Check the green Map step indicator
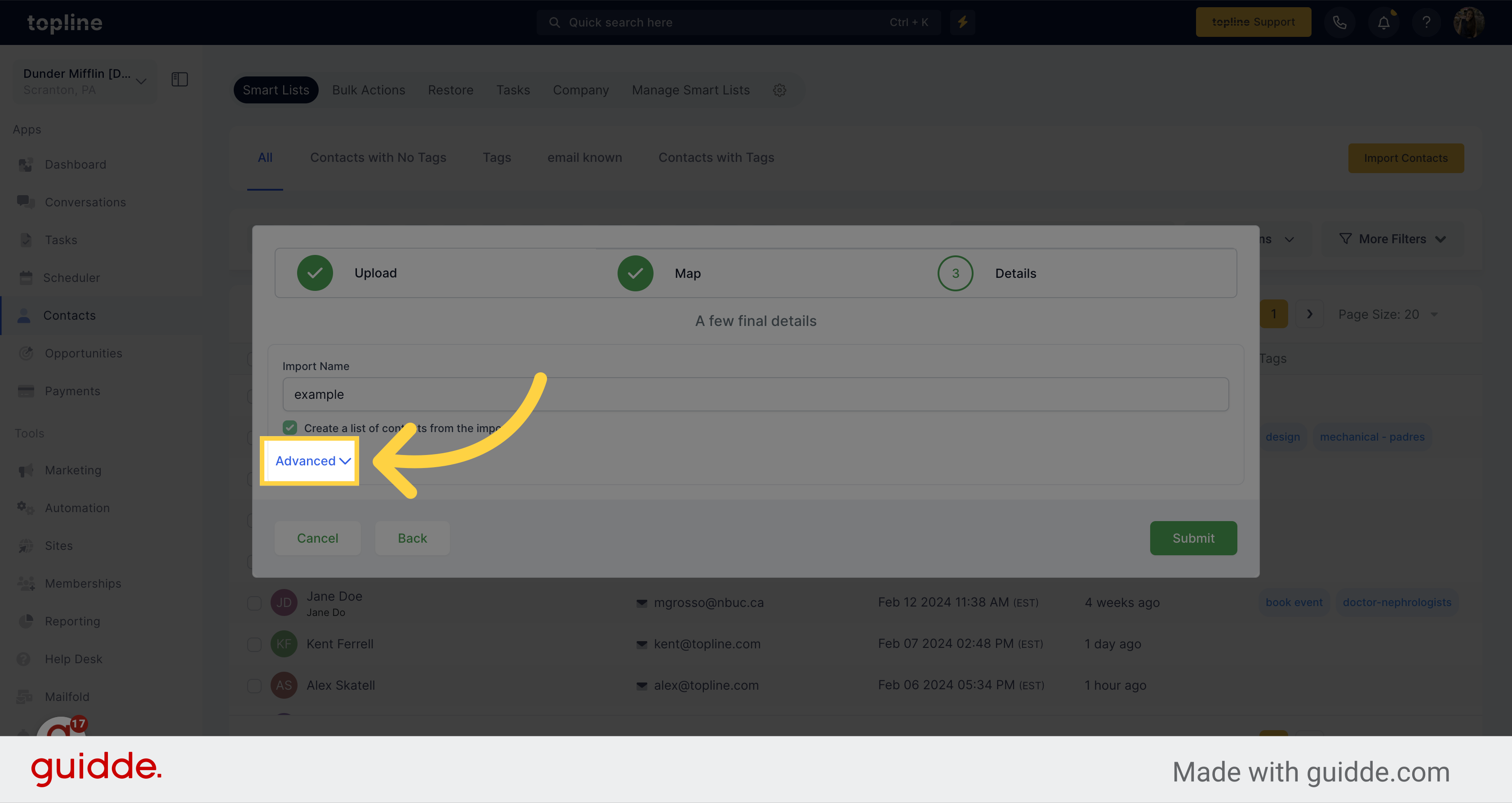Image resolution: width=1512 pixels, height=803 pixels. pyautogui.click(x=635, y=273)
